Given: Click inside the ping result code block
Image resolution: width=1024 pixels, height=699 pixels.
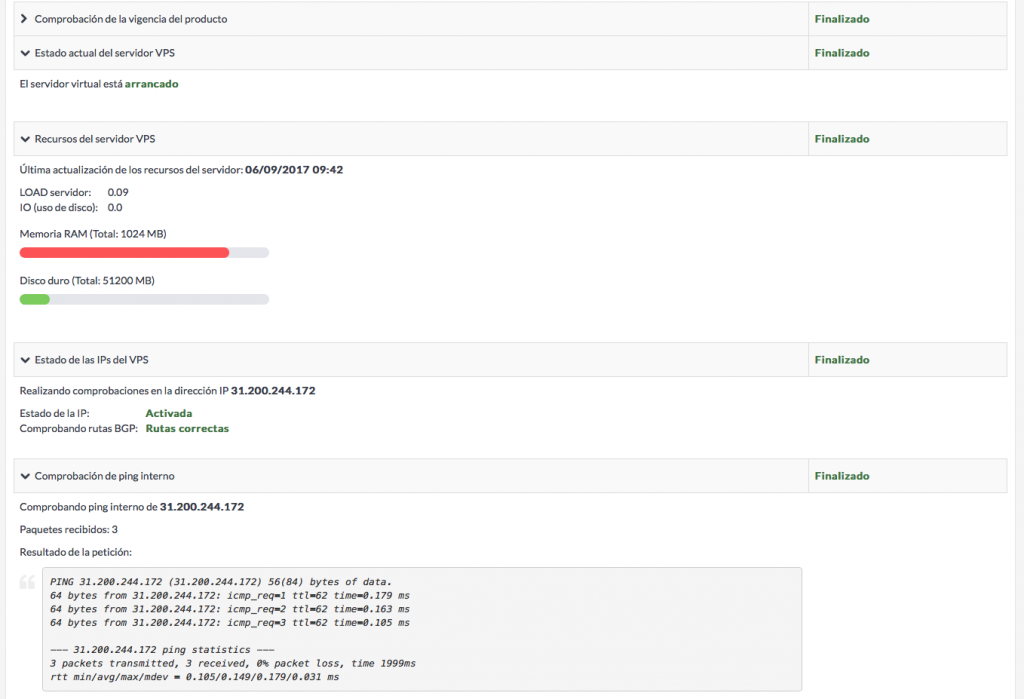Looking at the screenshot, I should click(x=420, y=628).
